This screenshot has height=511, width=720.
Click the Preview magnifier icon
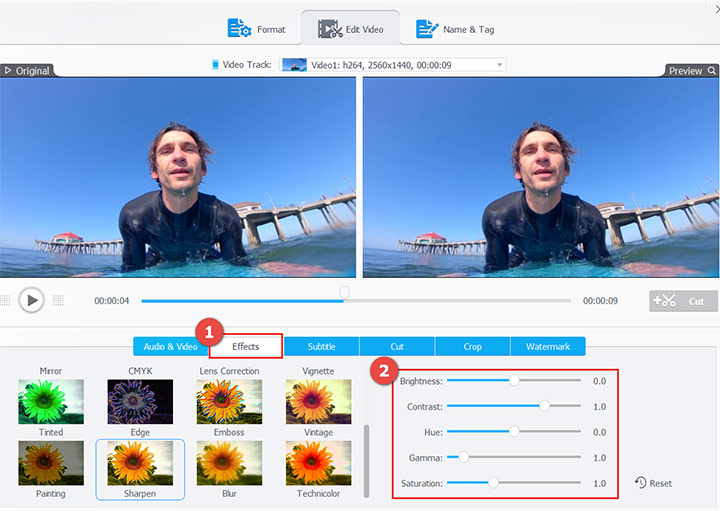click(x=711, y=71)
